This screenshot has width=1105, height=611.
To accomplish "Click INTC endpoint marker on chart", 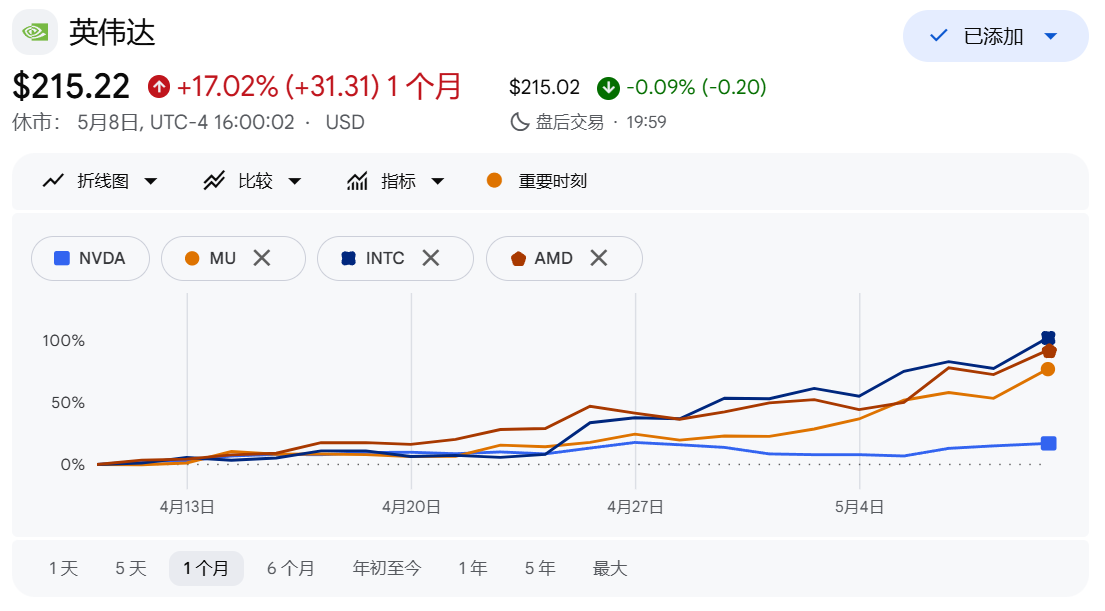I will point(1048,338).
